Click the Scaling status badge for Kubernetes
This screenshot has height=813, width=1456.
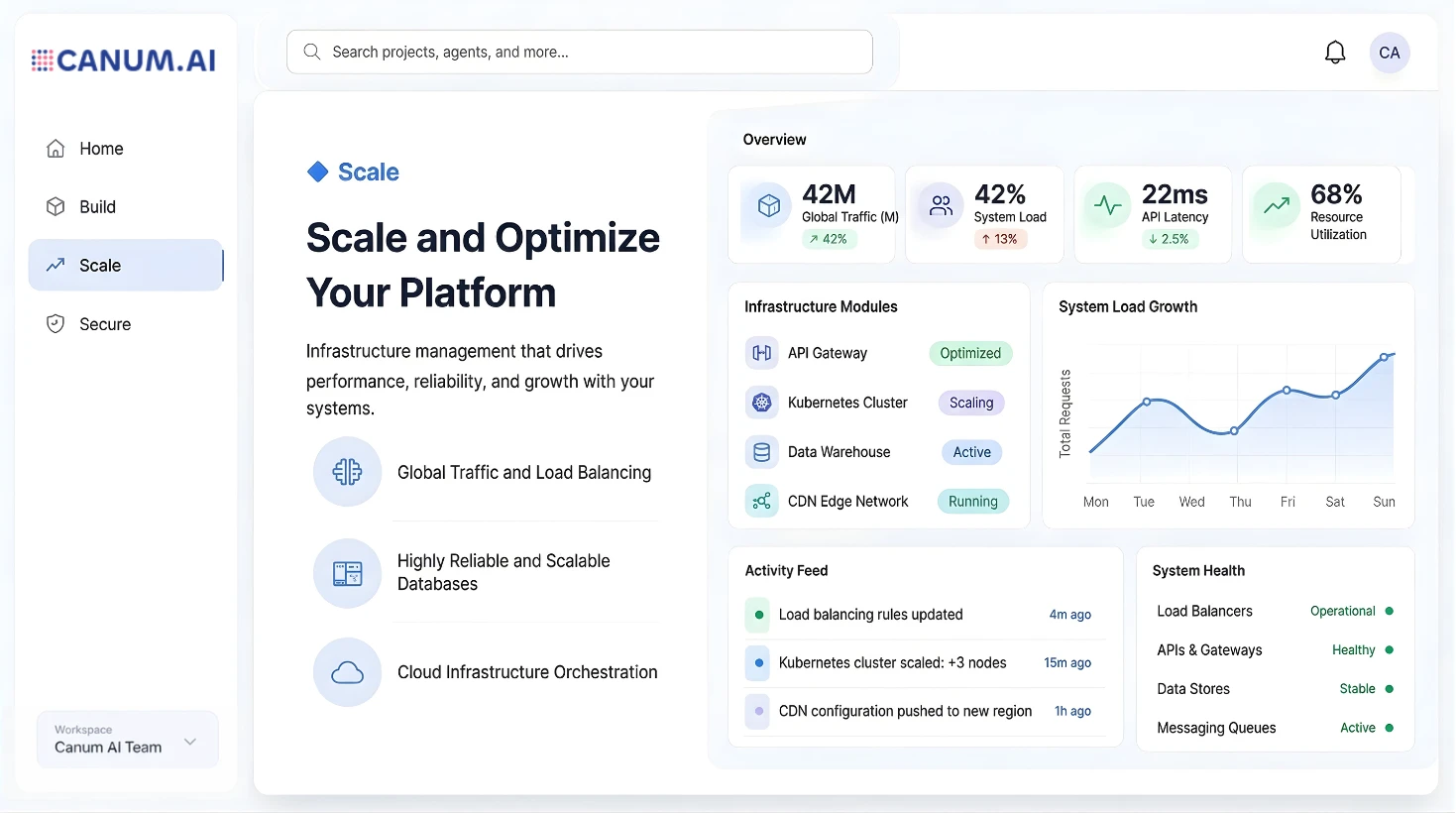pyautogui.click(x=970, y=403)
